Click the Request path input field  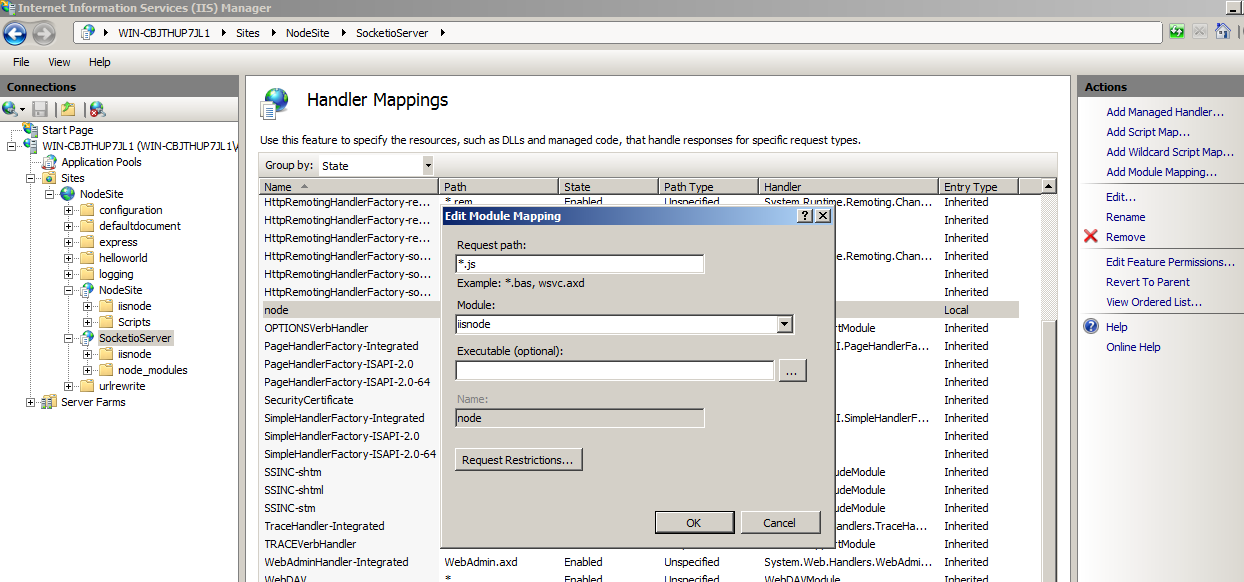click(x=579, y=264)
